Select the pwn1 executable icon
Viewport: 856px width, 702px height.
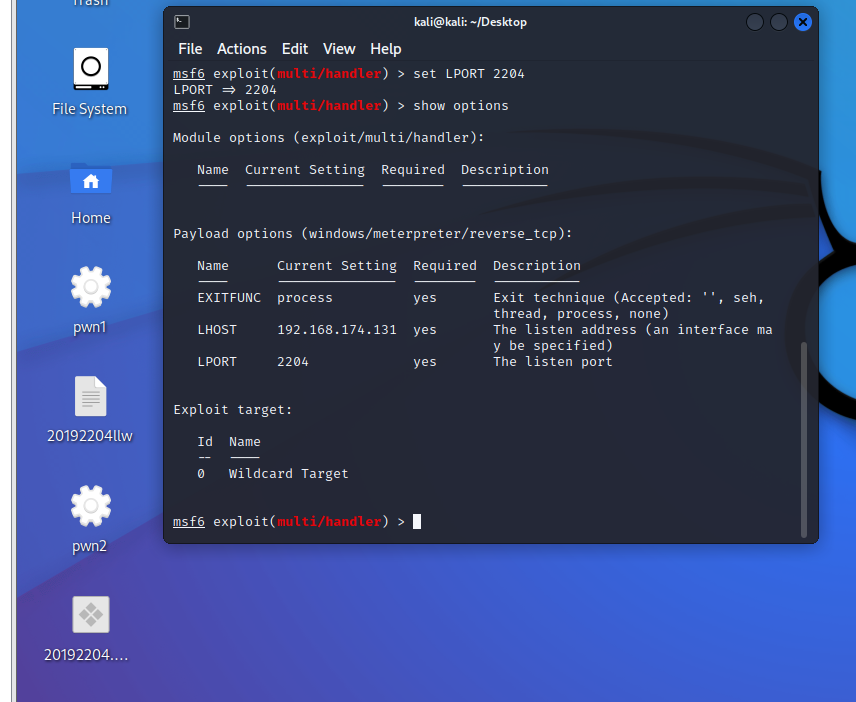(x=91, y=287)
